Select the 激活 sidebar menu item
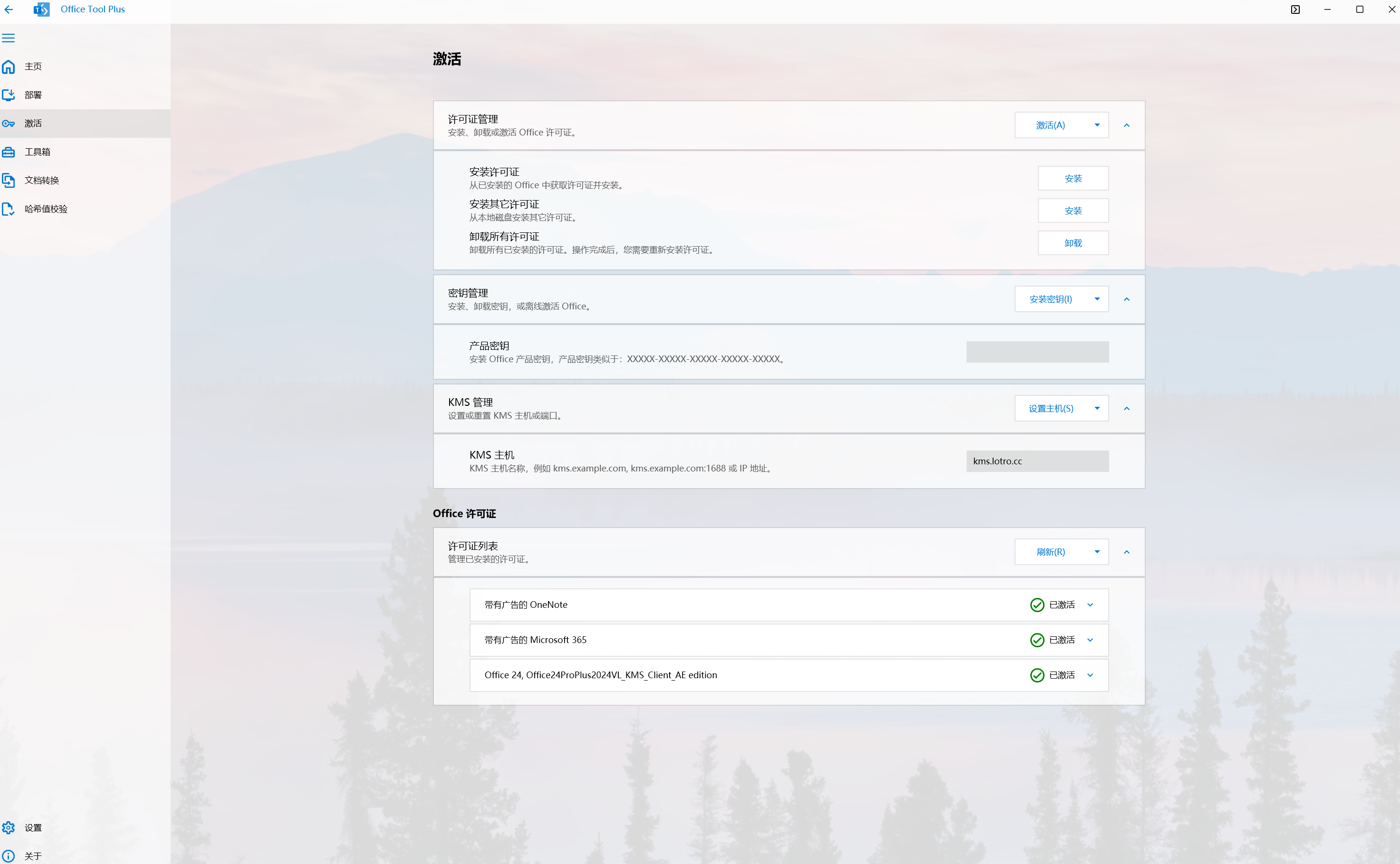Viewport: 1400px width, 864px height. click(33, 124)
